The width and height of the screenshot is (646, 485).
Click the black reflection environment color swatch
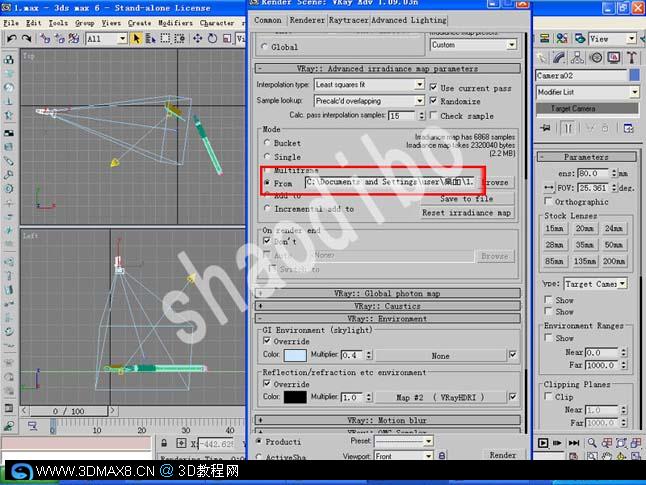coord(295,397)
